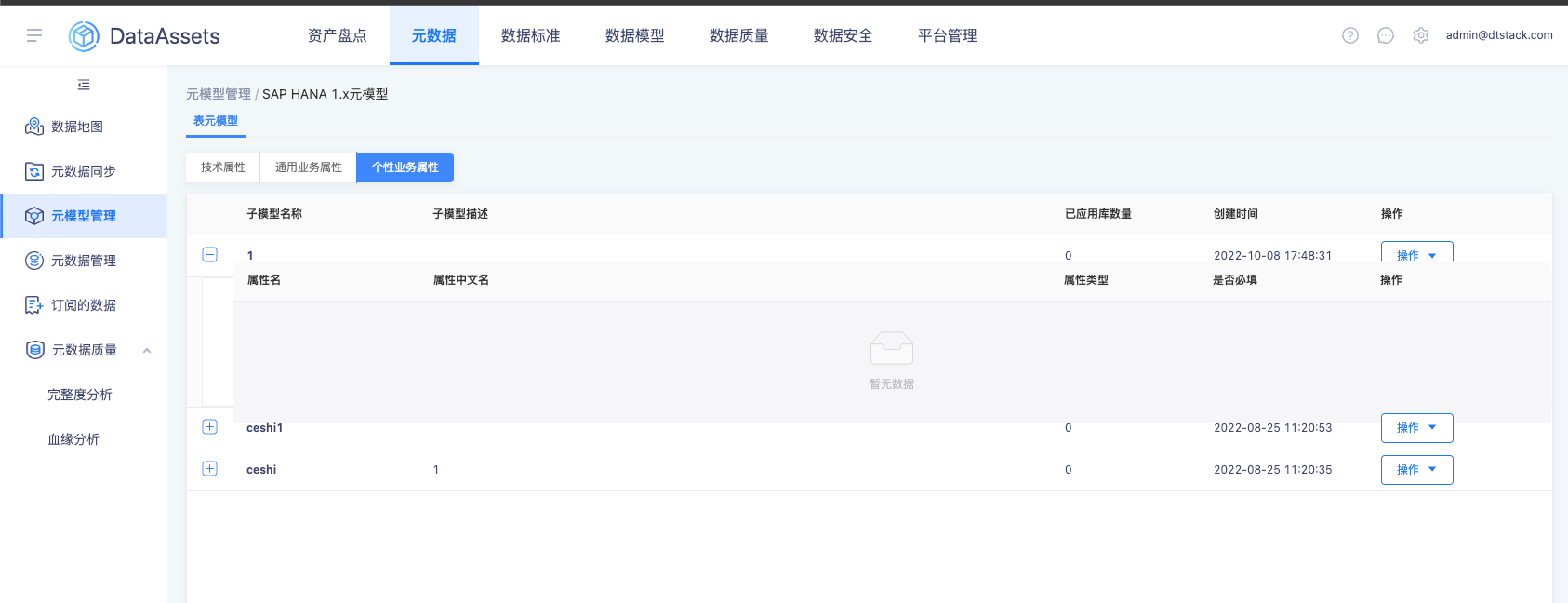Select the 个性业务属性 tab
This screenshot has width=1568, height=603.
coord(405,167)
